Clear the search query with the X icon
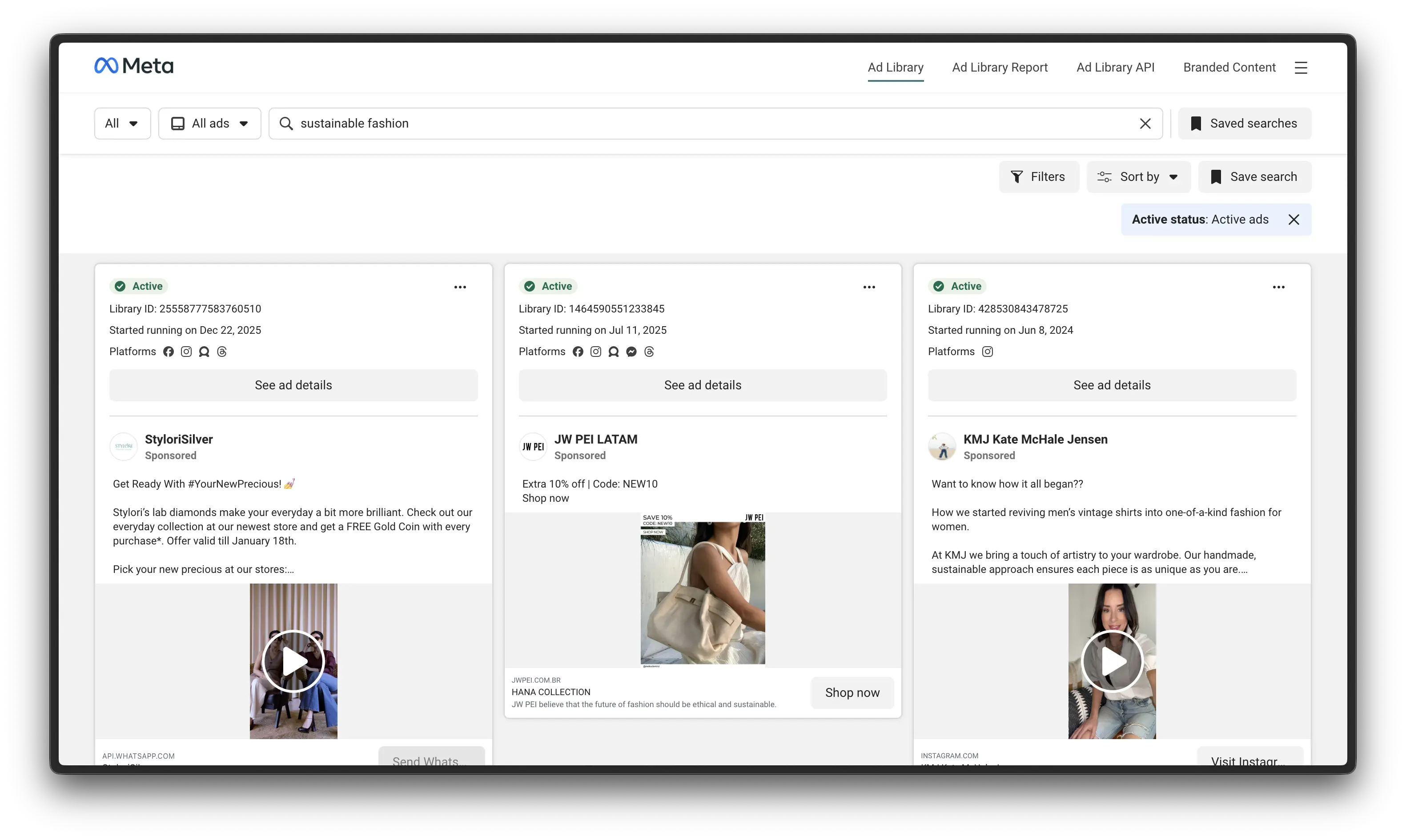1406x840 pixels. click(1145, 124)
